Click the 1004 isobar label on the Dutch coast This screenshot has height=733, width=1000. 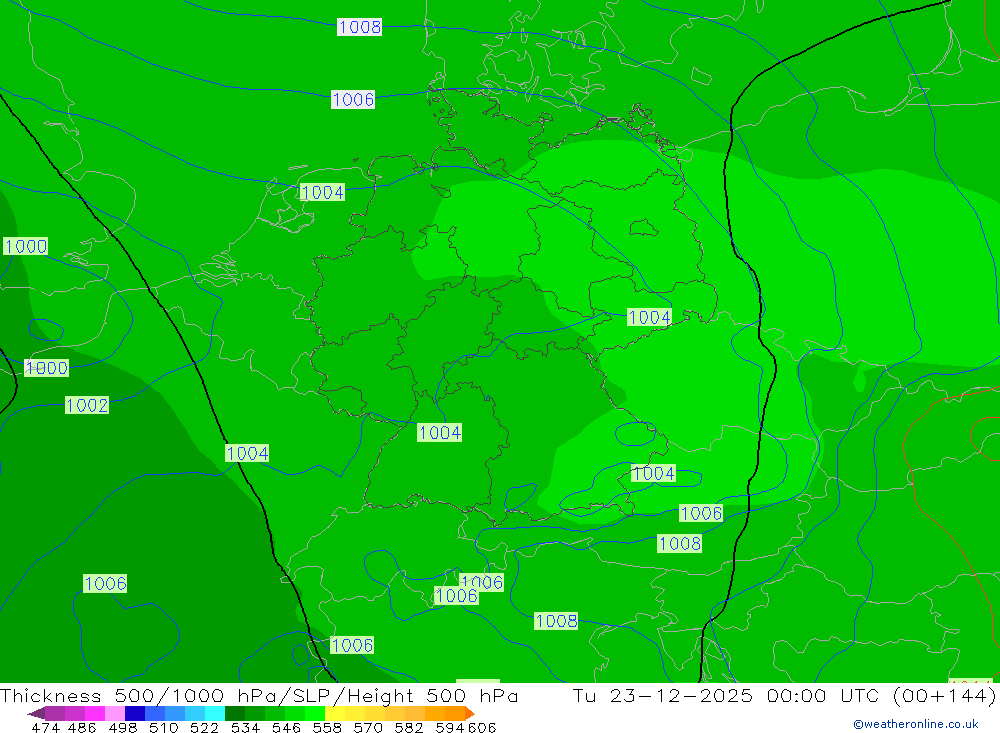[322, 192]
